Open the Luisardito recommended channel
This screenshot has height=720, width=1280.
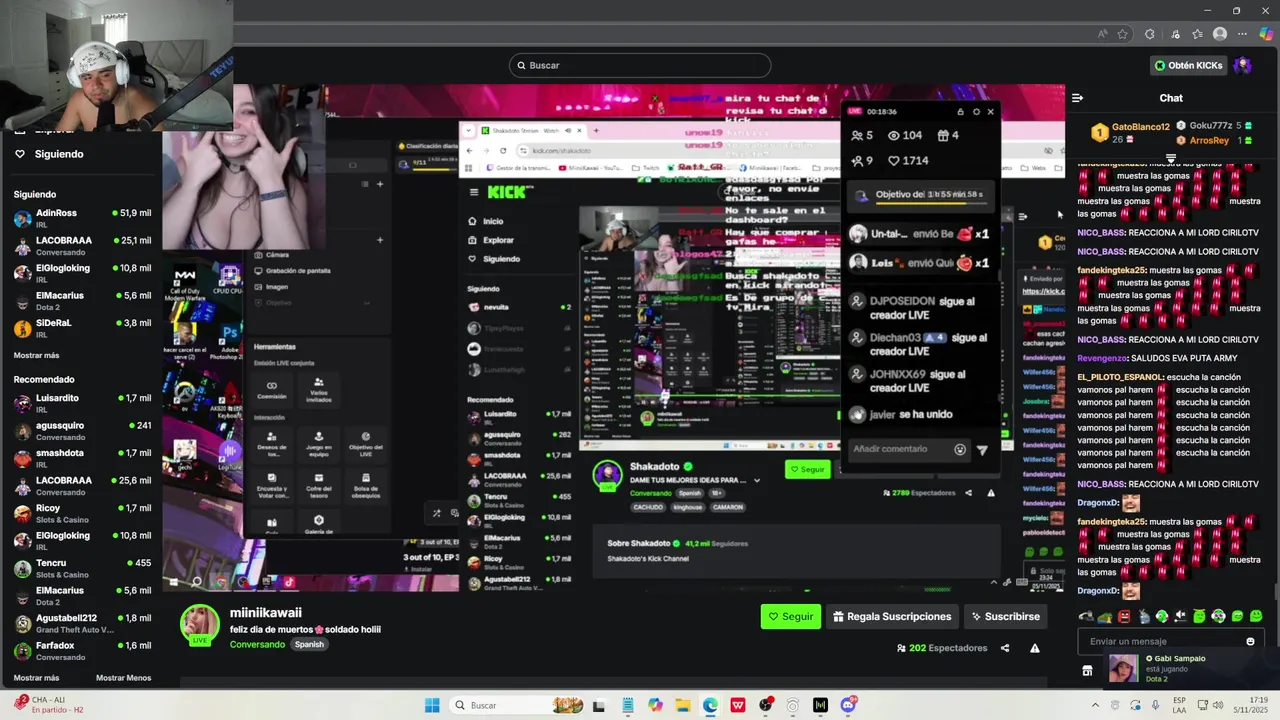pos(82,404)
